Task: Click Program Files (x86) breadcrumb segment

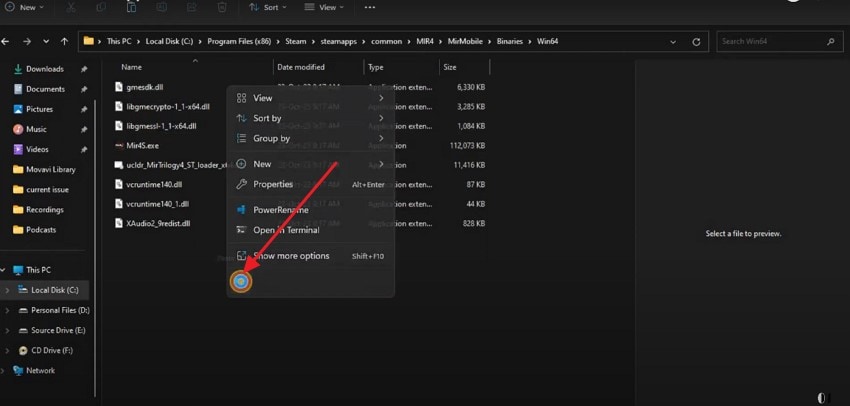Action: pyautogui.click(x=238, y=41)
